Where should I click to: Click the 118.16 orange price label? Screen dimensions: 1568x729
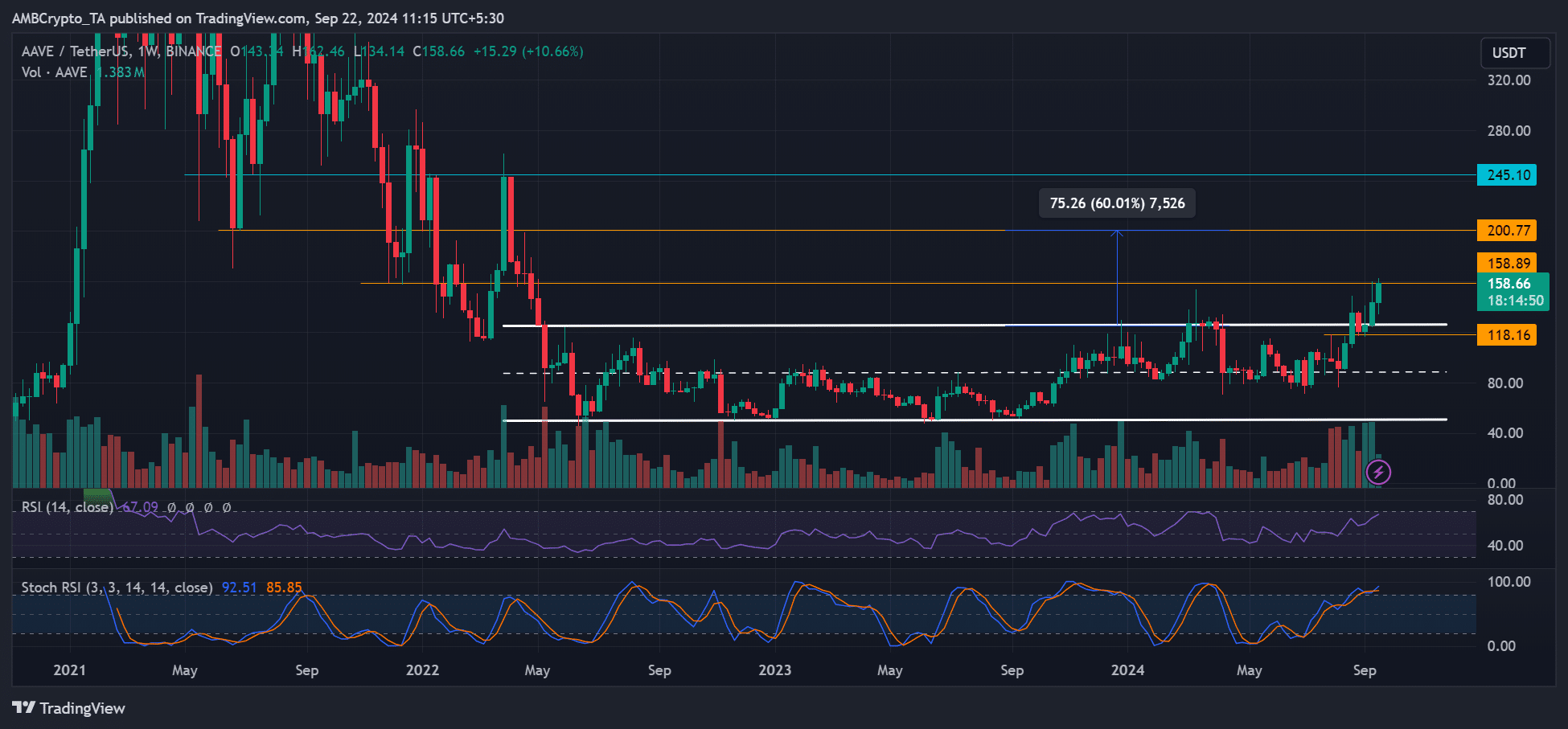(1507, 335)
